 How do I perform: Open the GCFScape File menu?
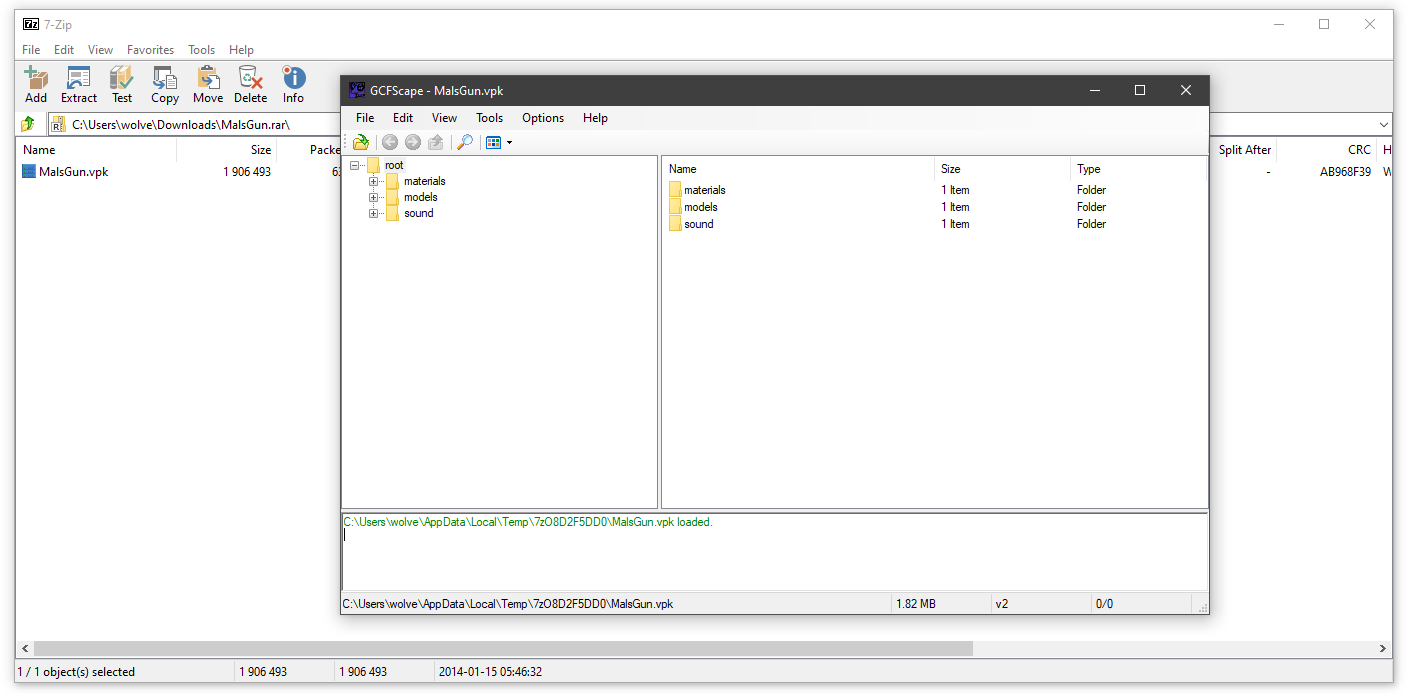point(365,118)
